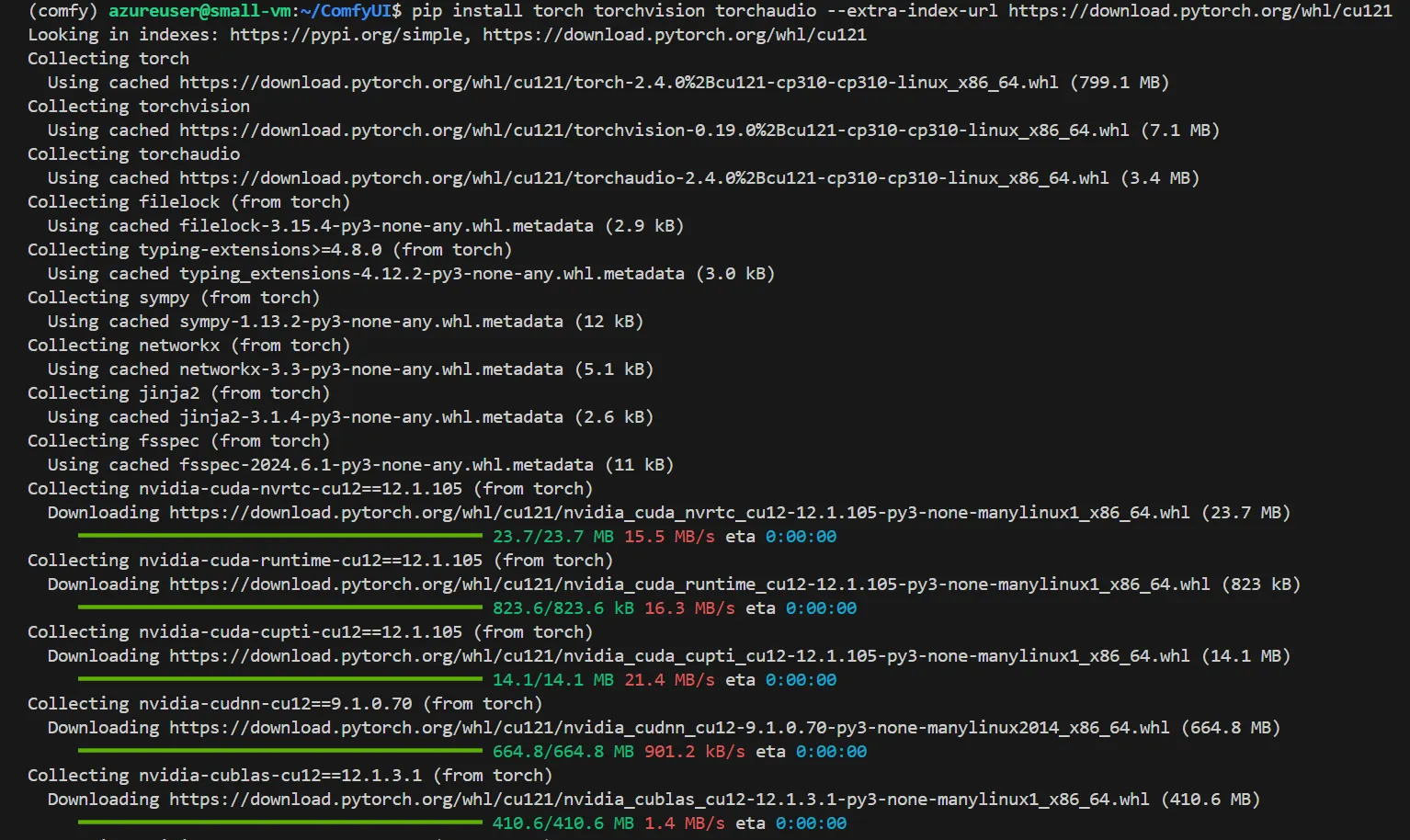
Task: Click the filelock-3.15.4 cached metadata line
Action: pyautogui.click(x=366, y=226)
